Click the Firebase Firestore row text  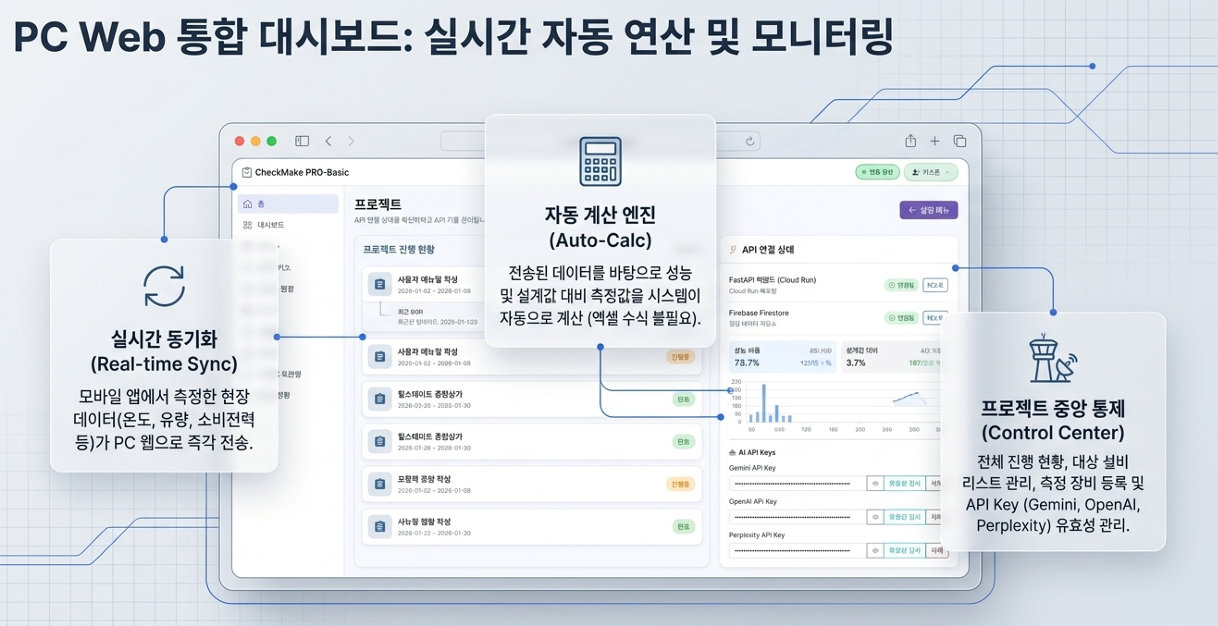[x=759, y=313]
